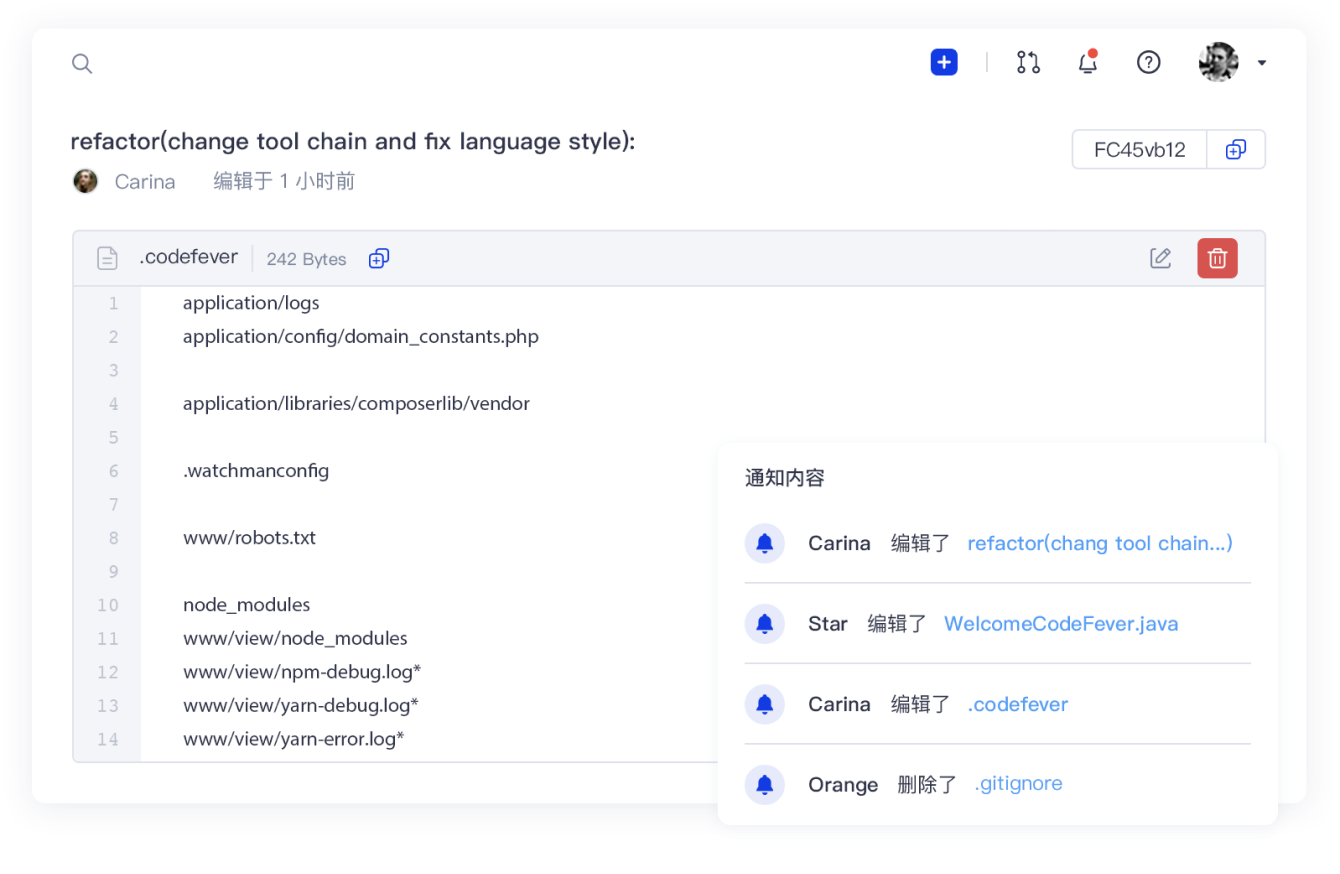Click the name Star in notifications

point(828,624)
